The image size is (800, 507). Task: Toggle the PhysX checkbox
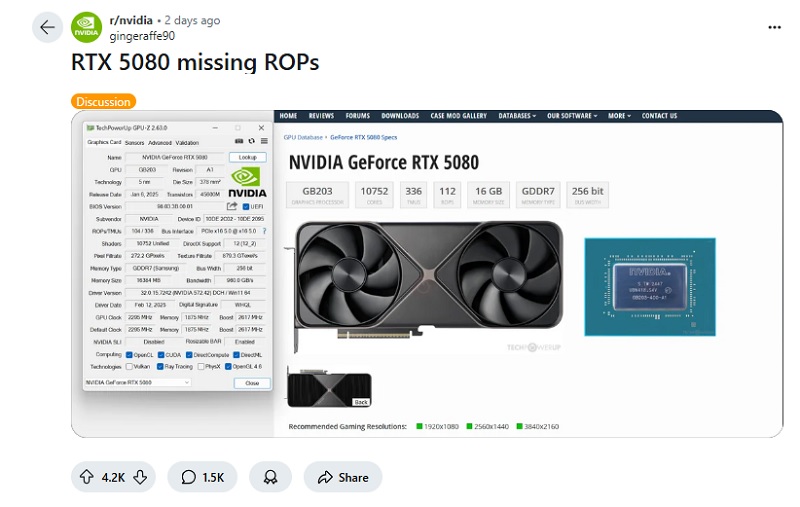203,366
